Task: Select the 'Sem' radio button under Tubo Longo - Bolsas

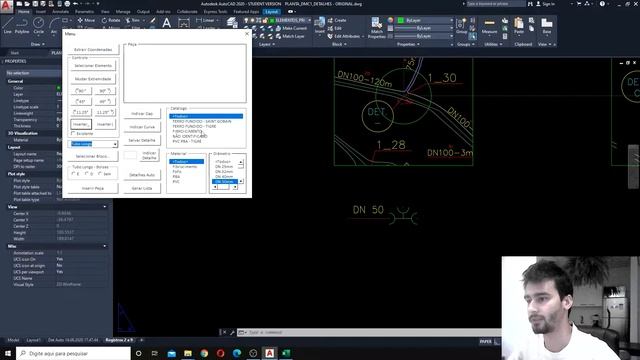Action: coord(100,173)
